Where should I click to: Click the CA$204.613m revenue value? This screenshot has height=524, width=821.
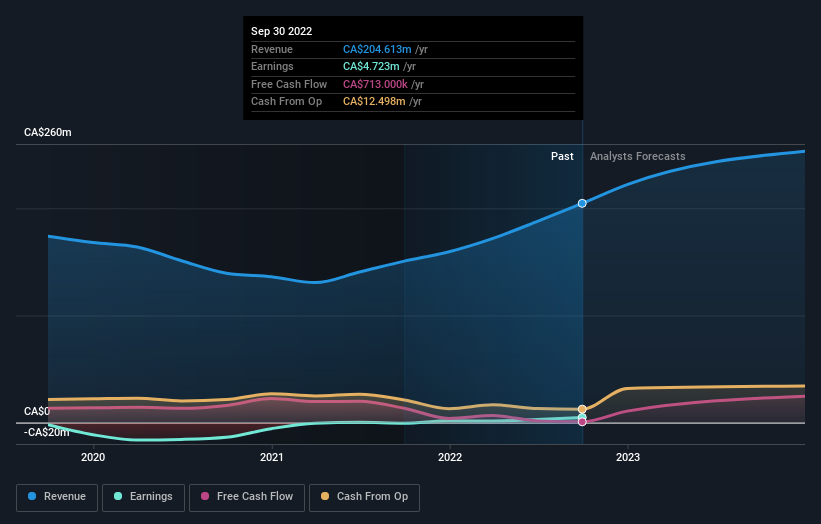[x=377, y=49]
